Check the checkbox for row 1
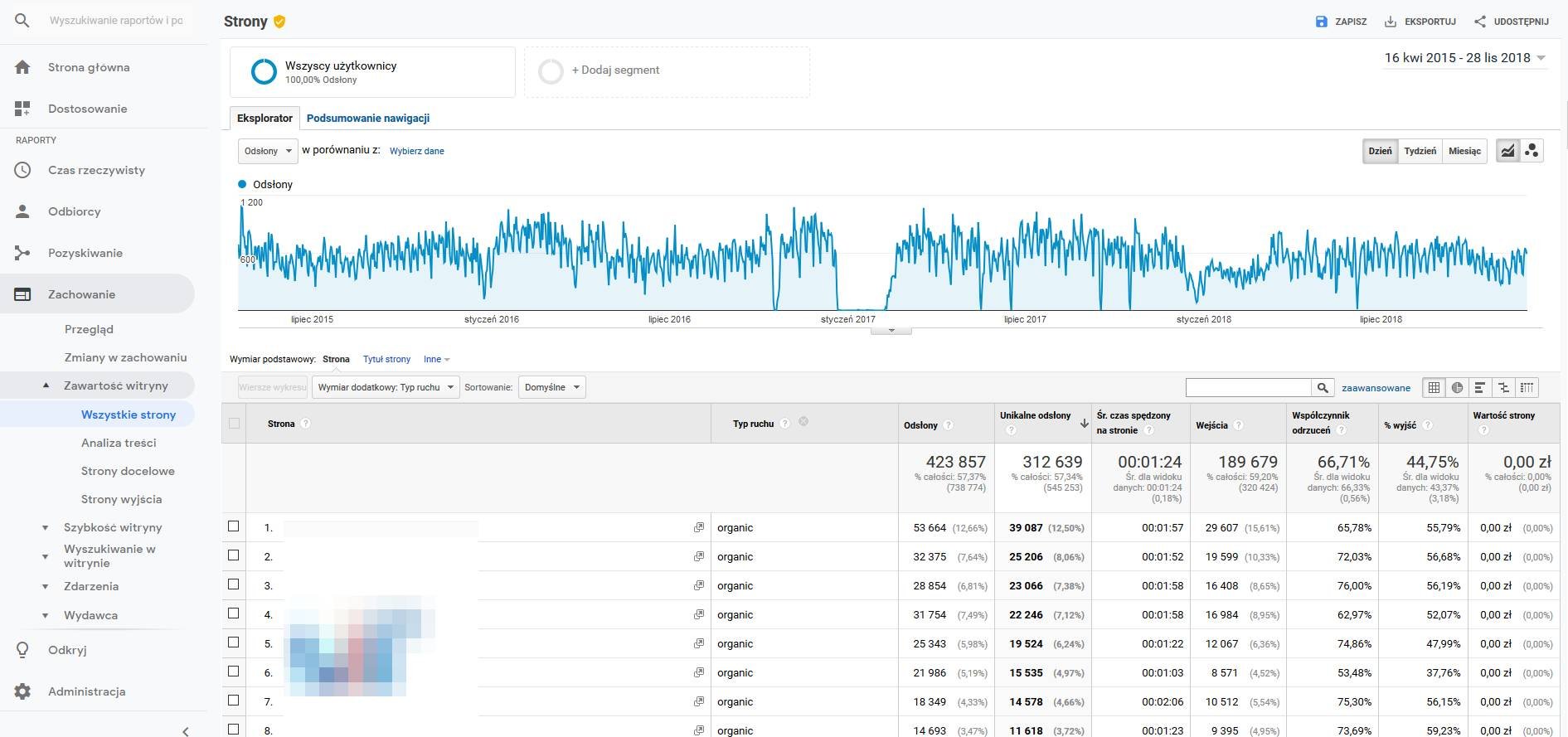 point(234,526)
